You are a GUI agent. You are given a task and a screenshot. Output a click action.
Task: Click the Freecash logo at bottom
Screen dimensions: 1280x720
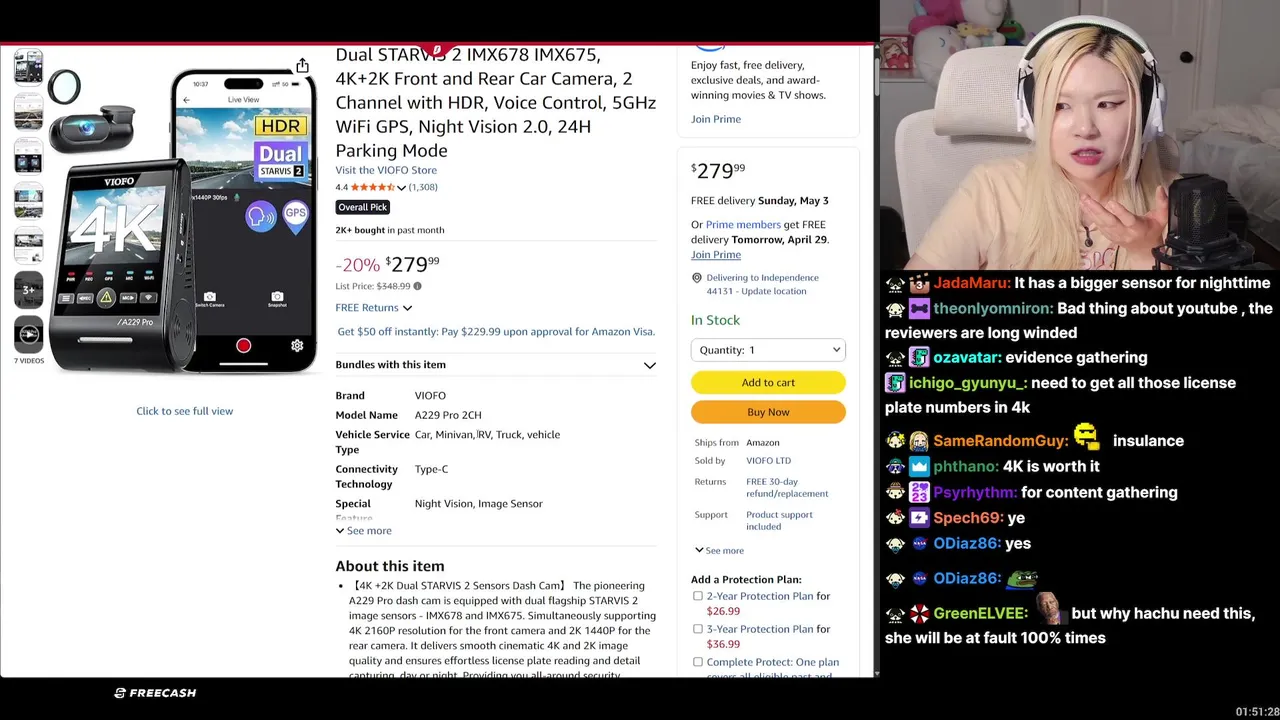click(155, 693)
